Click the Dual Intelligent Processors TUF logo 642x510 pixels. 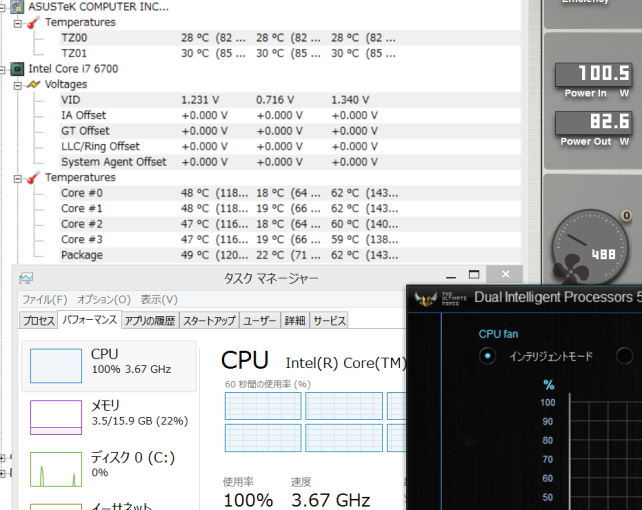tap(426, 299)
